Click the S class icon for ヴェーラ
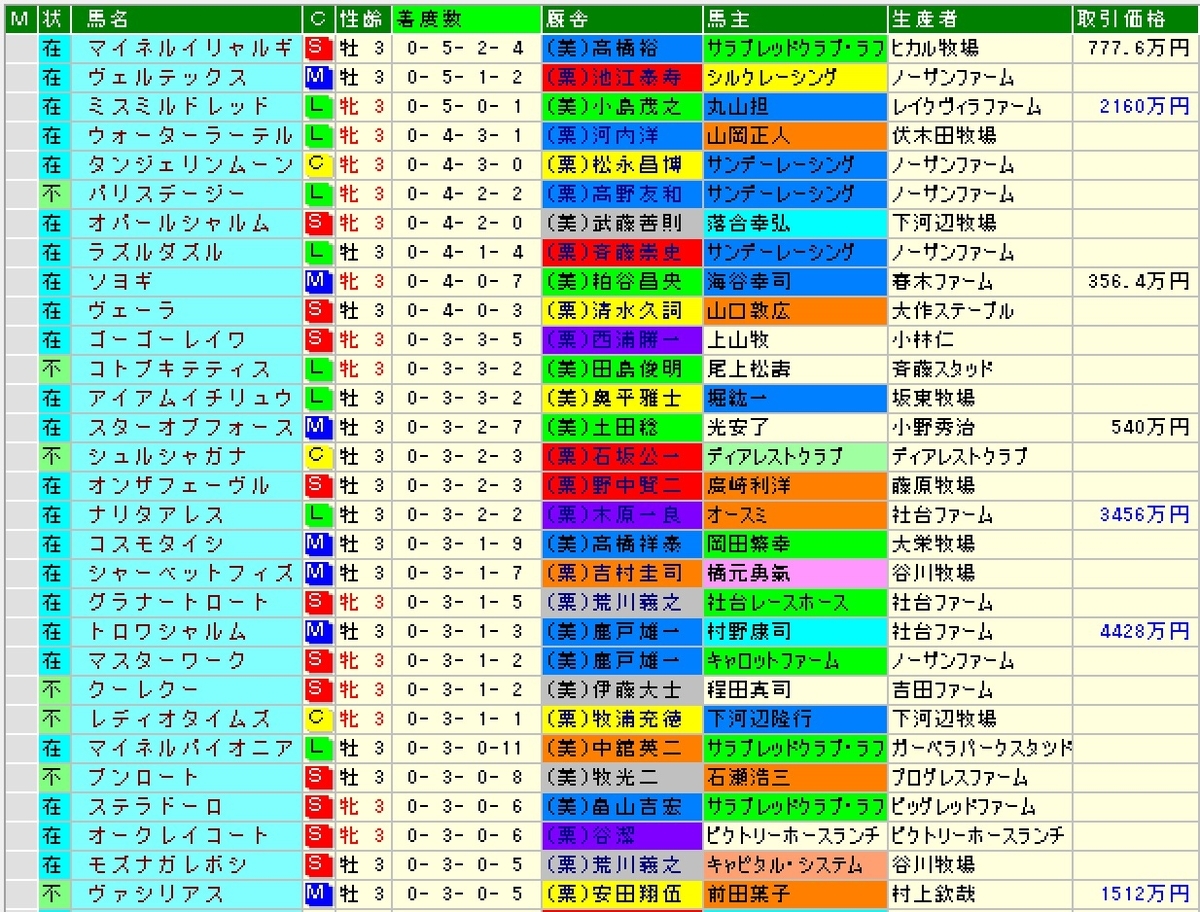The image size is (1200, 912). (x=318, y=310)
